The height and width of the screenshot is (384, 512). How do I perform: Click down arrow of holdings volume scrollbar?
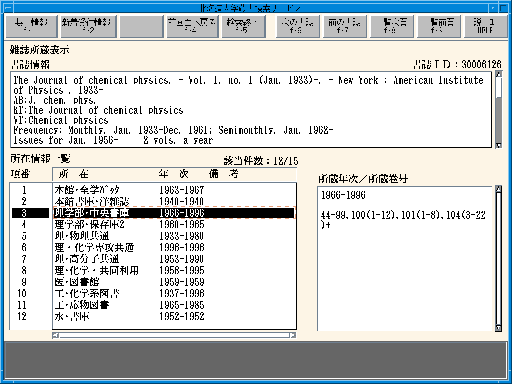click(499, 328)
